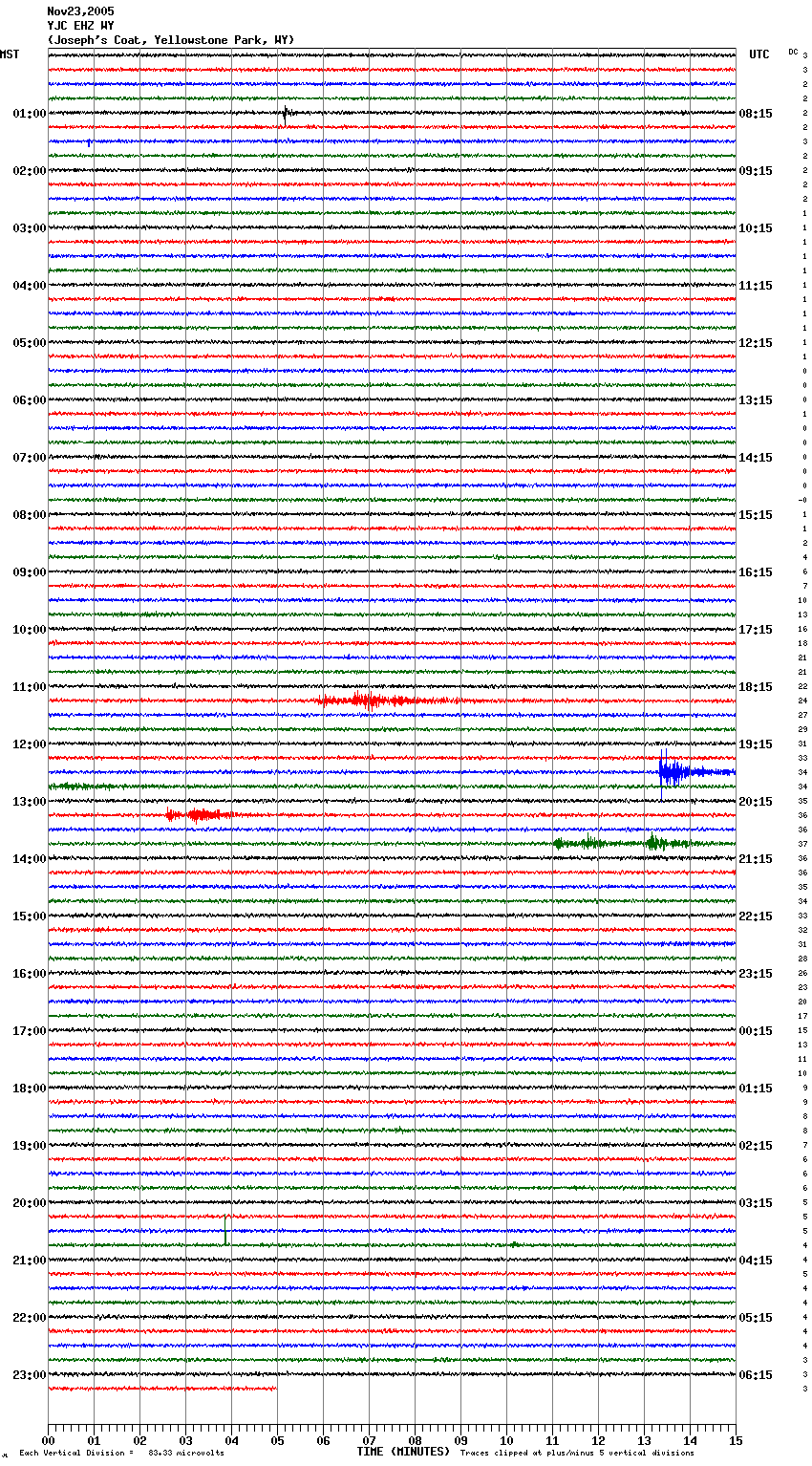Click the TIME (MINUTES) axis title
This screenshot has height=1466, width=812.
[403, 1452]
